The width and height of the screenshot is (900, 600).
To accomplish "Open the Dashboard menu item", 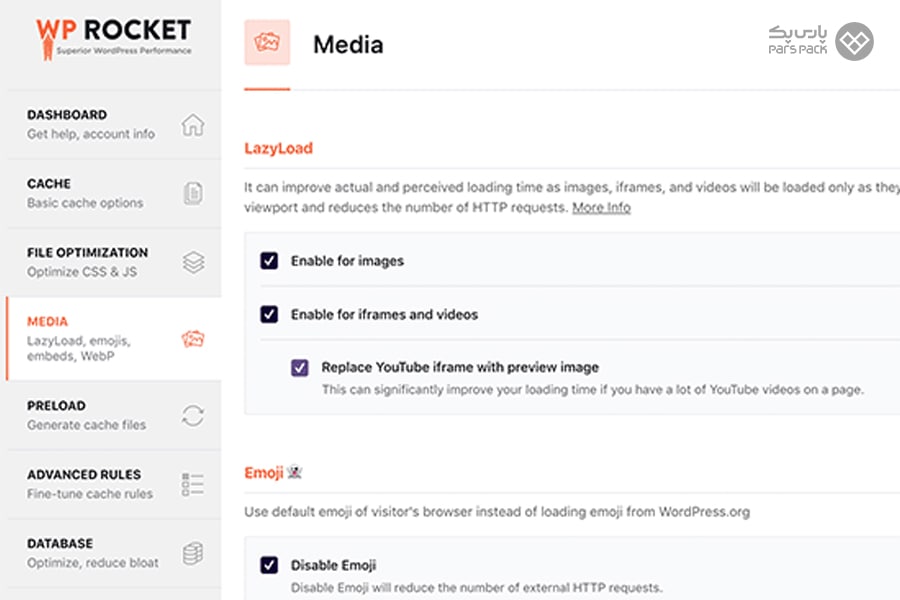I will 114,125.
